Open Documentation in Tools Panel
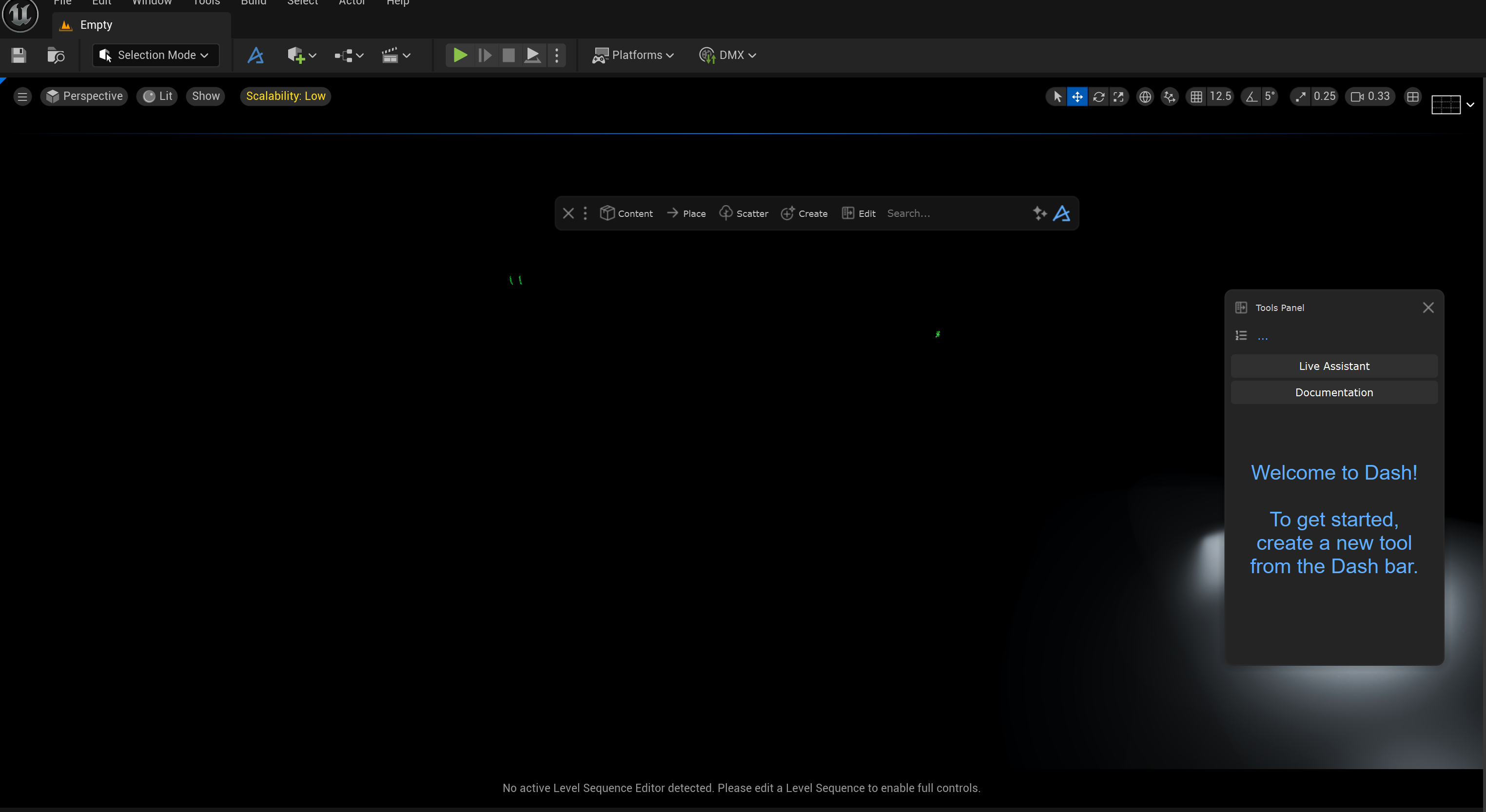Viewport: 1486px width, 812px height. [x=1334, y=392]
